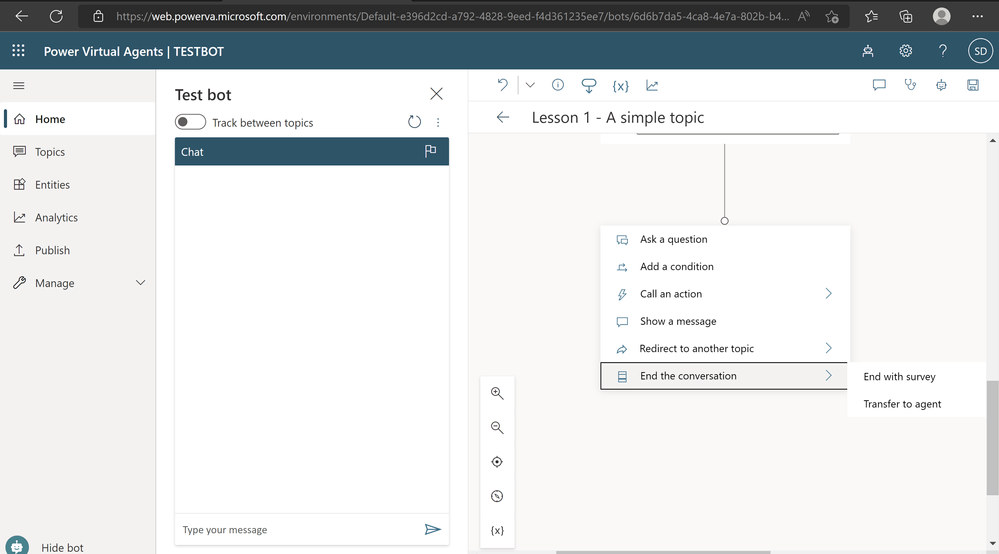This screenshot has height=554, width=999.
Task: Click the bot icon in header
Action: (868, 51)
